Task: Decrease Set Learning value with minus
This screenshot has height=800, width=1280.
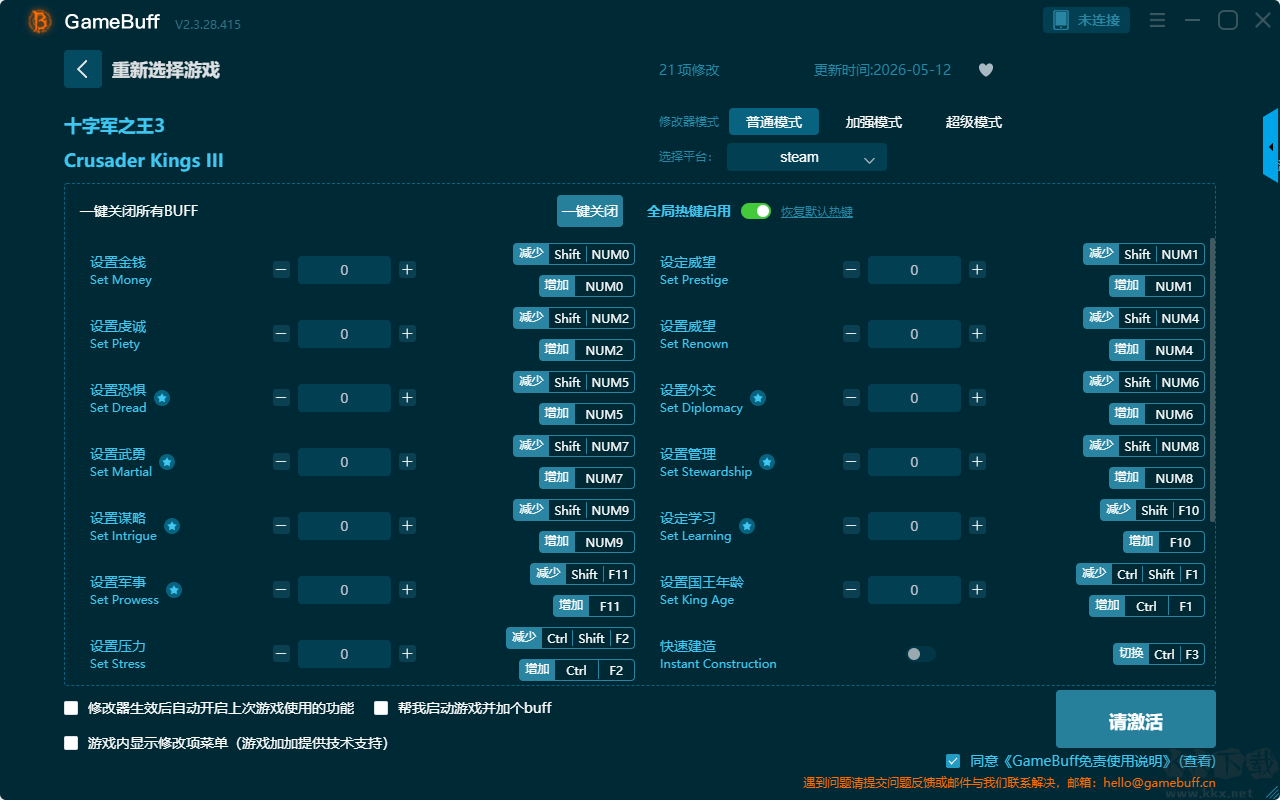Action: tap(851, 526)
